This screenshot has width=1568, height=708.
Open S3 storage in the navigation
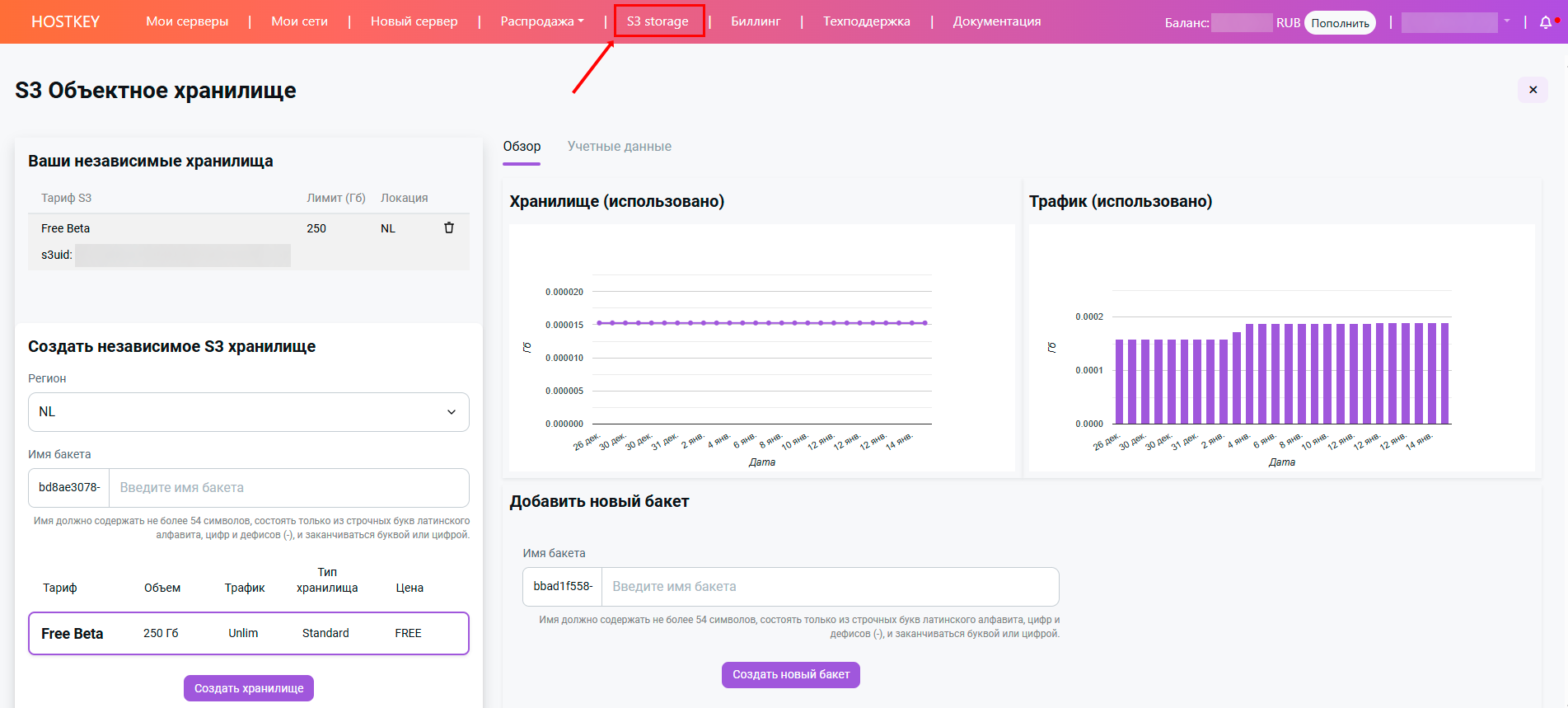click(x=658, y=21)
